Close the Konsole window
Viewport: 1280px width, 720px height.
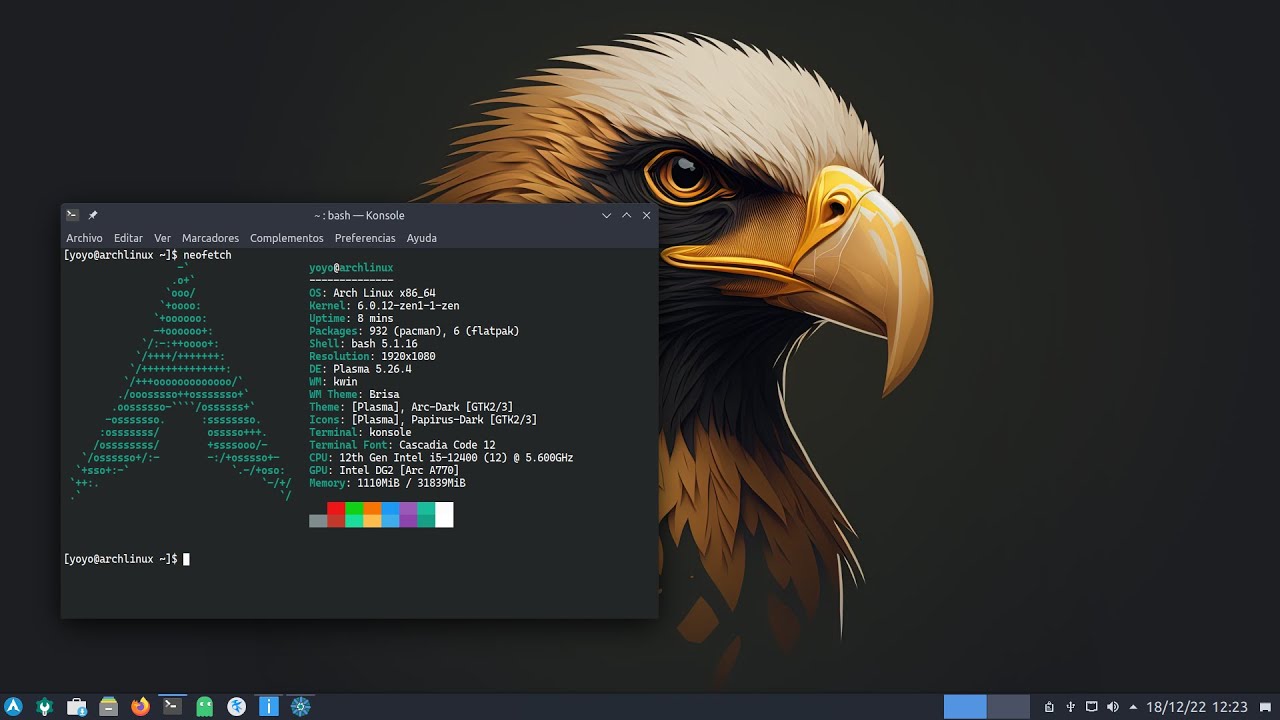click(x=646, y=215)
